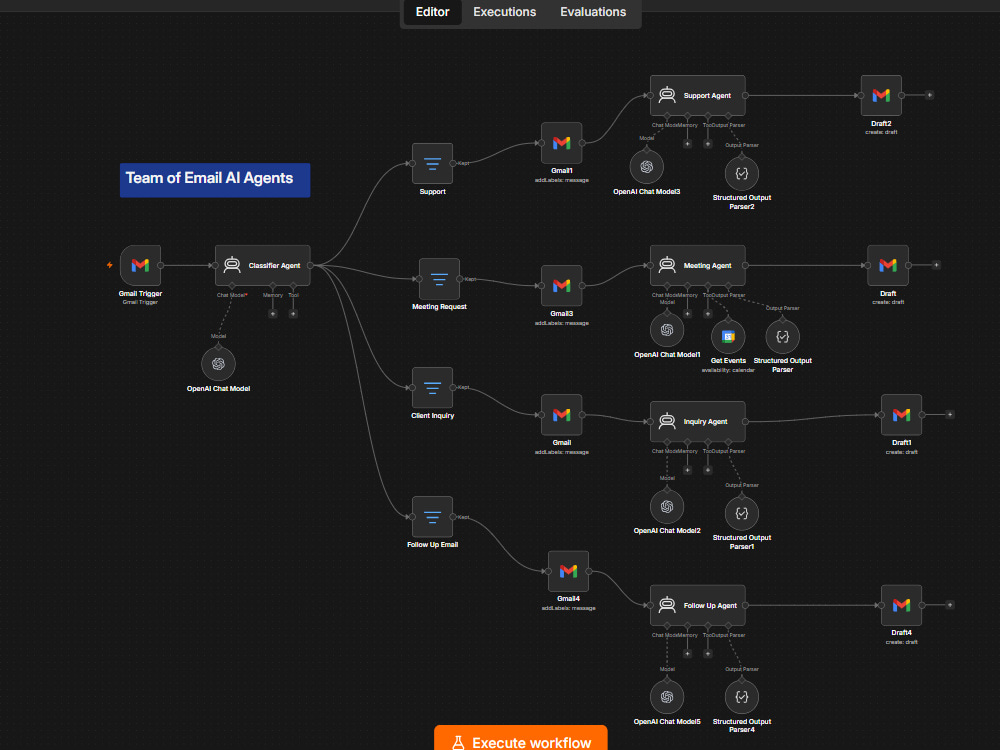The width and height of the screenshot is (1000, 750).
Task: Open the Get Events calendar node
Action: [728, 337]
